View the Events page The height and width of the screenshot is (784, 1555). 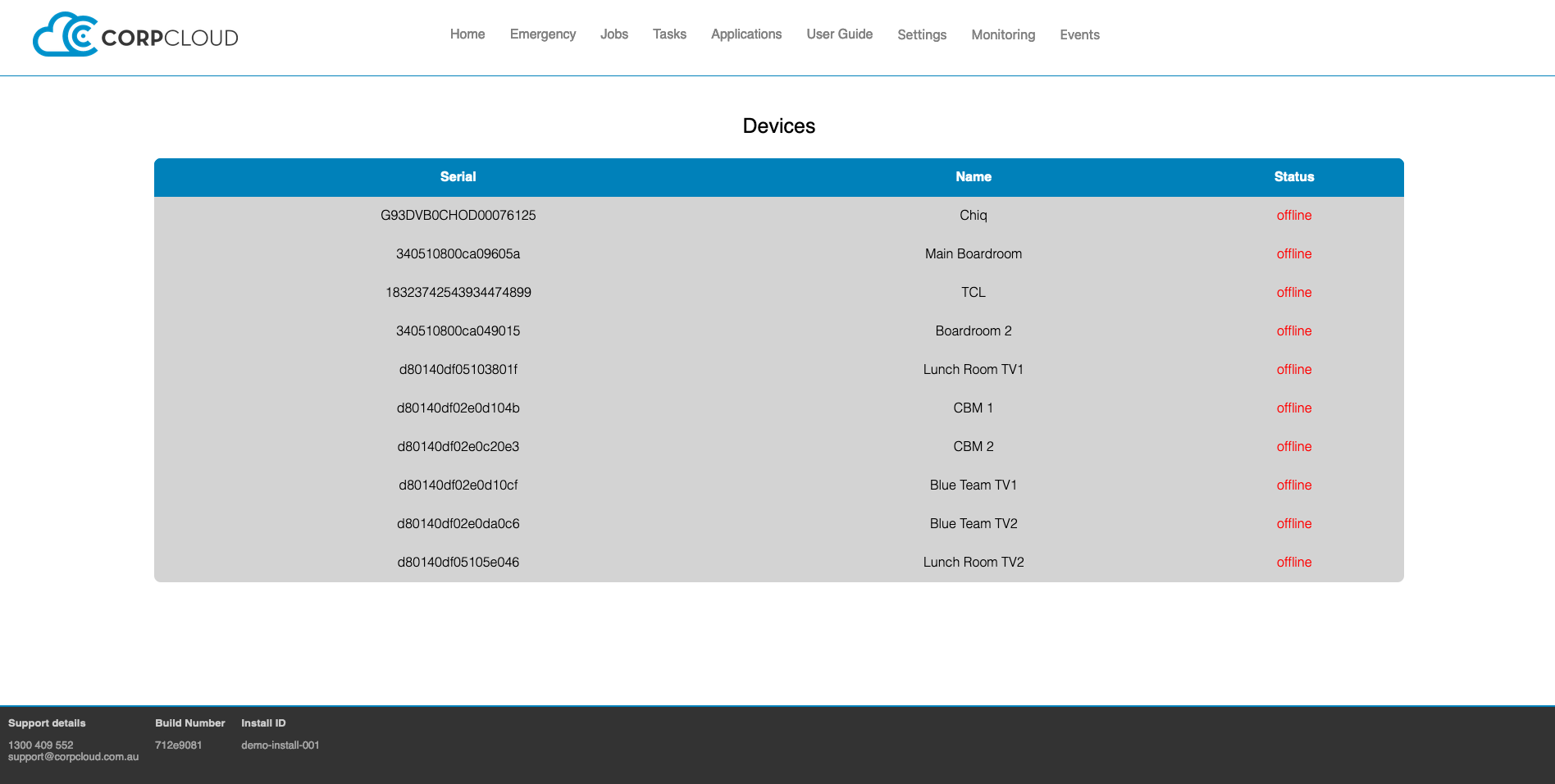tap(1078, 35)
